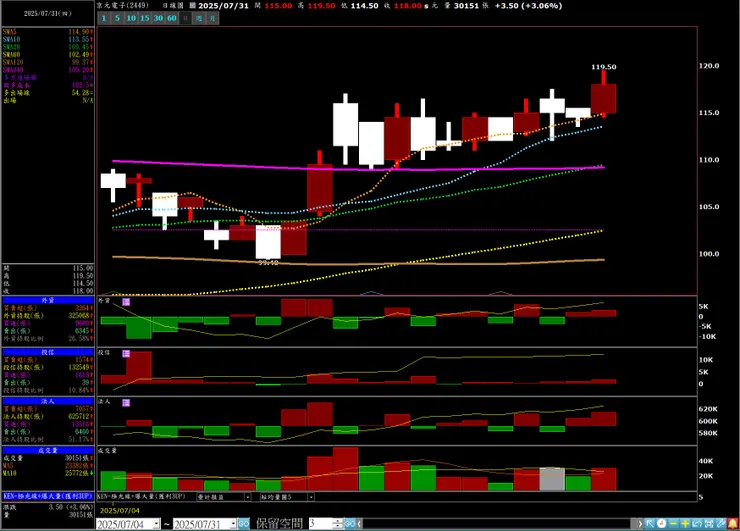The image size is (740, 531).
Task: Click the round orange chart tool icon
Action: pyautogui.click(x=662, y=523)
